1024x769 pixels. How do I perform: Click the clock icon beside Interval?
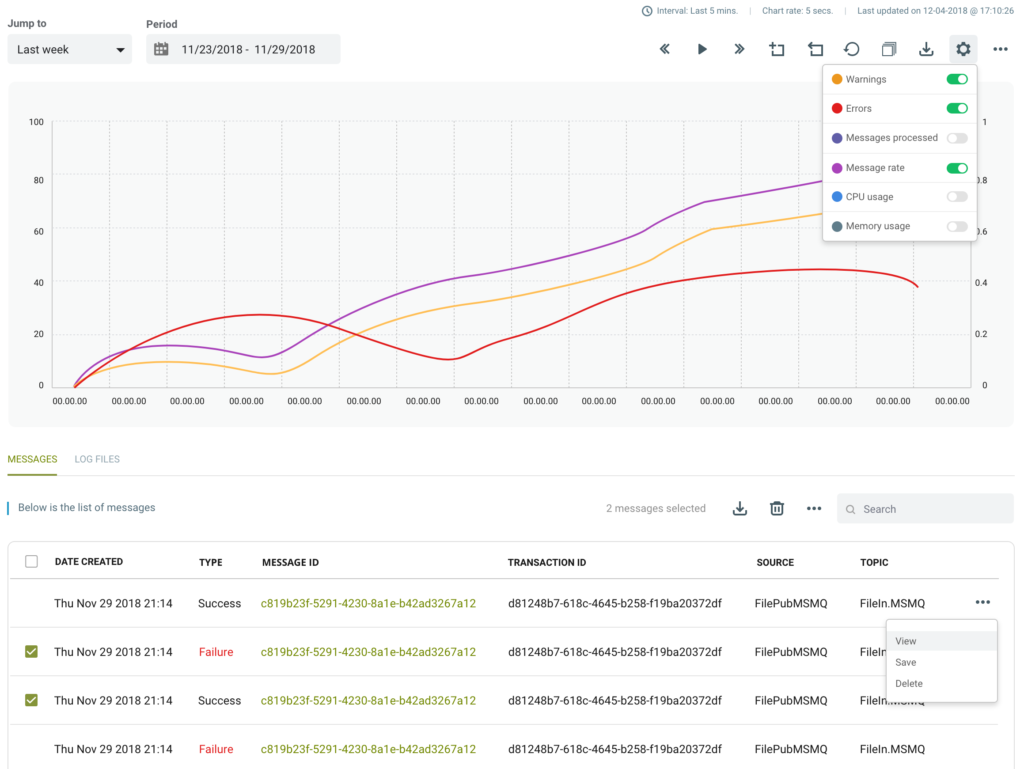point(647,11)
